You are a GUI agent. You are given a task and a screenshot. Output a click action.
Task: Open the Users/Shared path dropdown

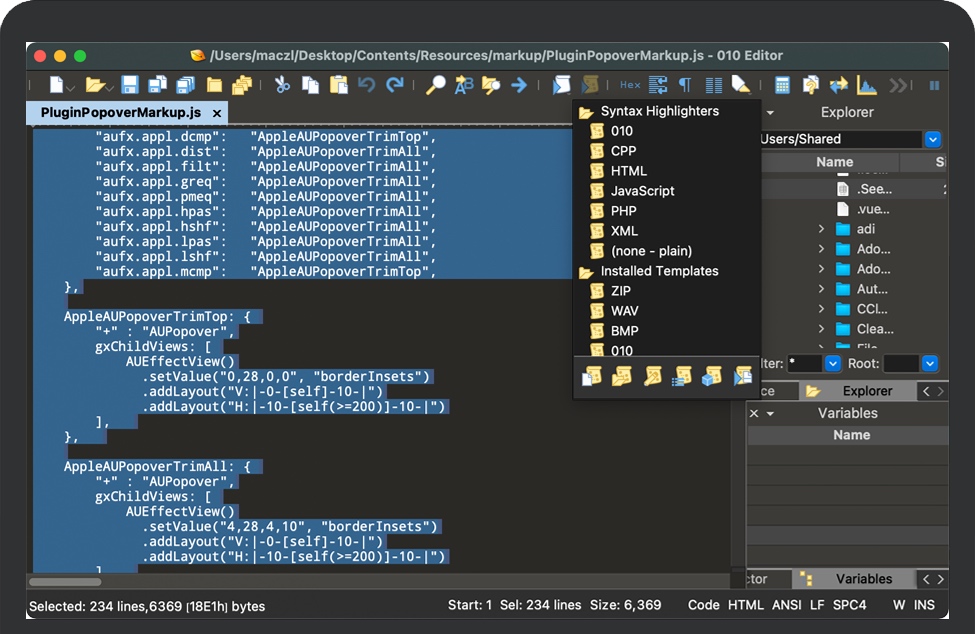[x=933, y=139]
